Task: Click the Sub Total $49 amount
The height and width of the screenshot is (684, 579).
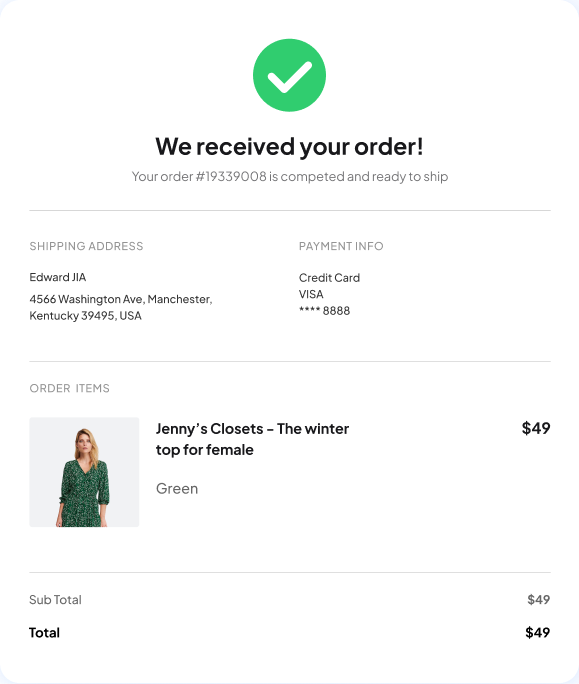Action: [x=538, y=600]
